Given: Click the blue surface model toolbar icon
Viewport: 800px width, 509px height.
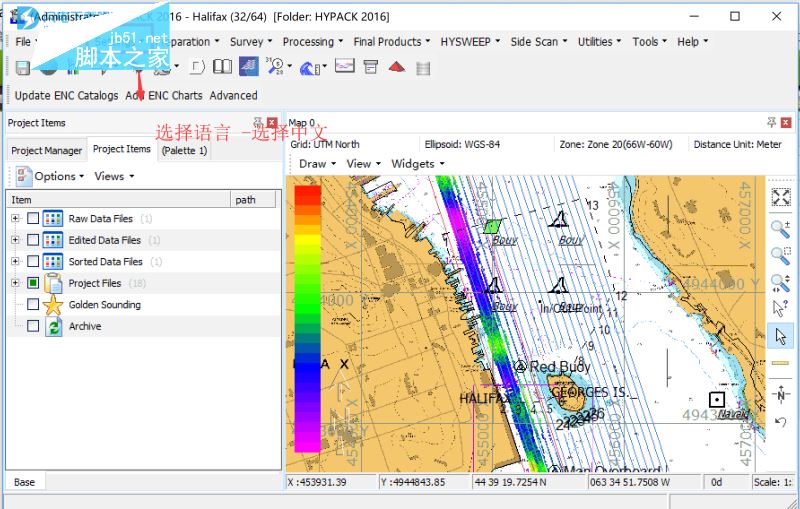Looking at the screenshot, I should click(x=248, y=66).
